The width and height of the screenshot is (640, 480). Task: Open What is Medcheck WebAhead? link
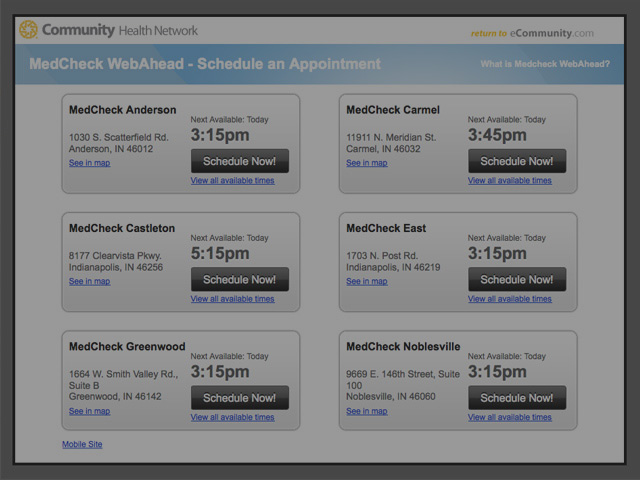click(545, 64)
